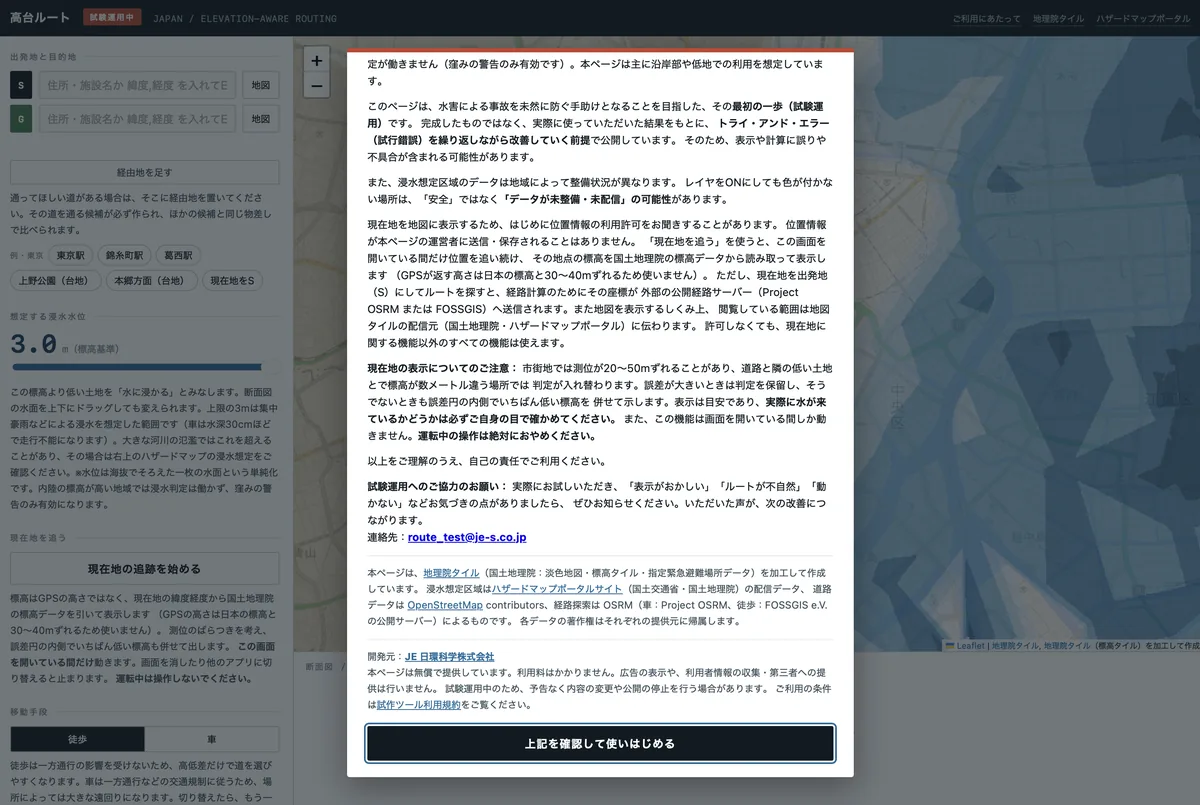The width and height of the screenshot is (1200, 805).
Task: Switch travel mode to 徒歩
Action: [x=78, y=739]
